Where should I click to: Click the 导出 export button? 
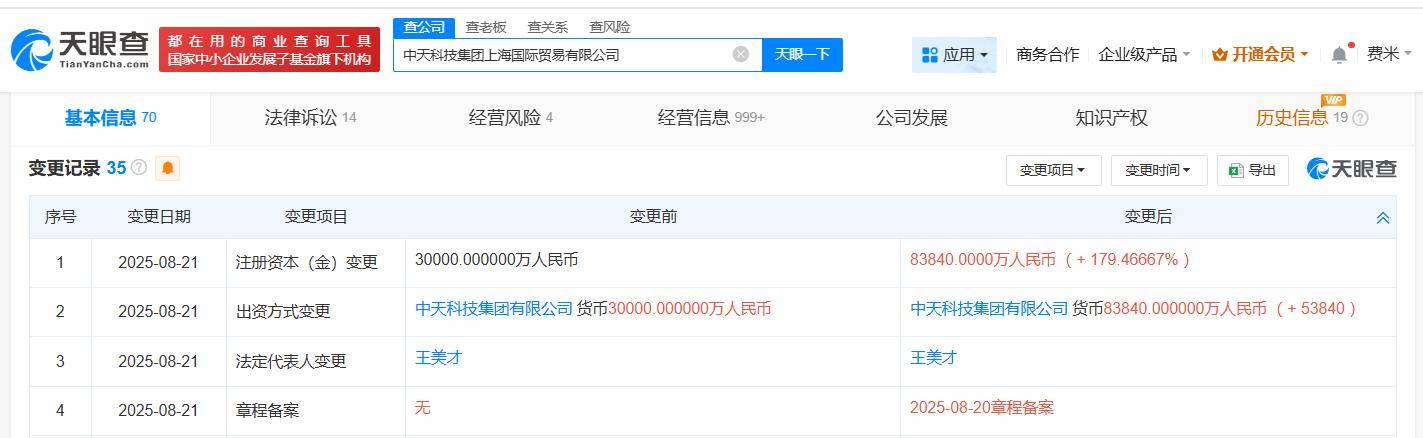point(1253,170)
